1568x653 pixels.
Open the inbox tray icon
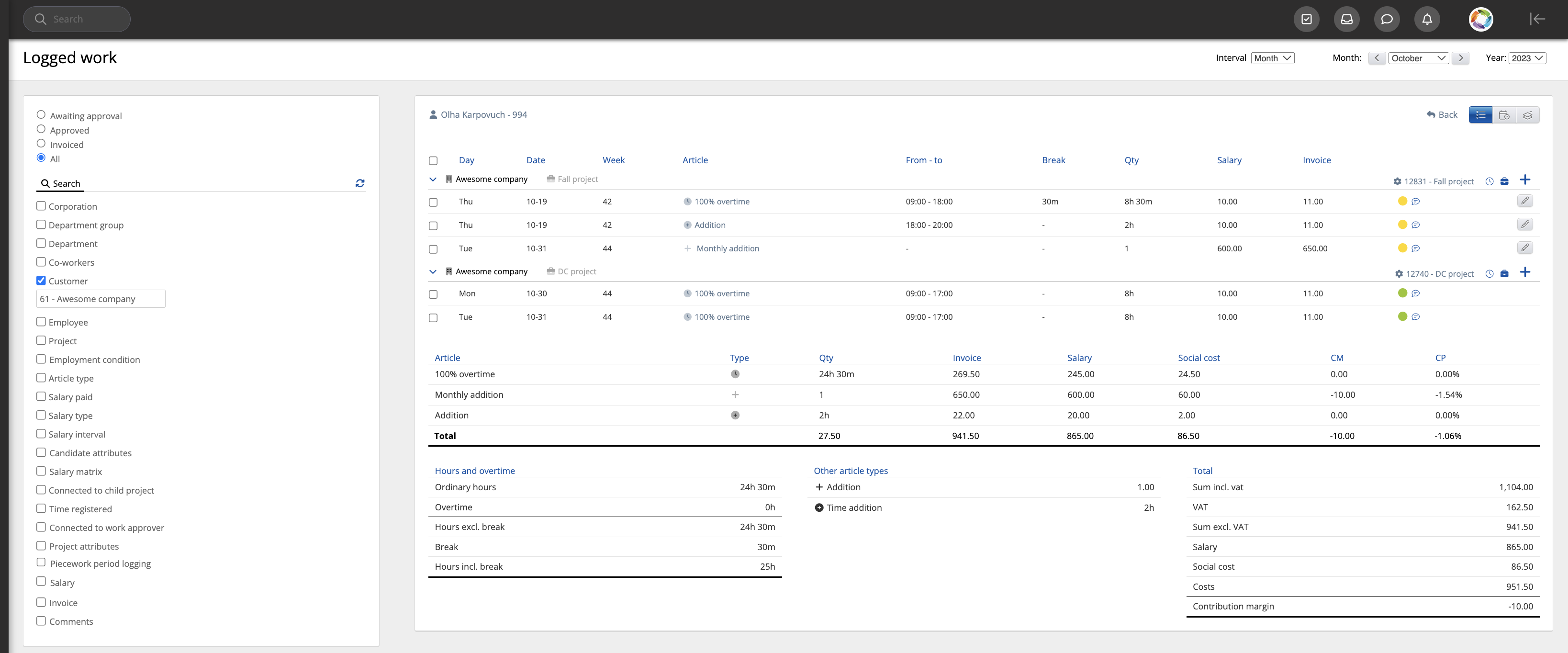pyautogui.click(x=1346, y=20)
